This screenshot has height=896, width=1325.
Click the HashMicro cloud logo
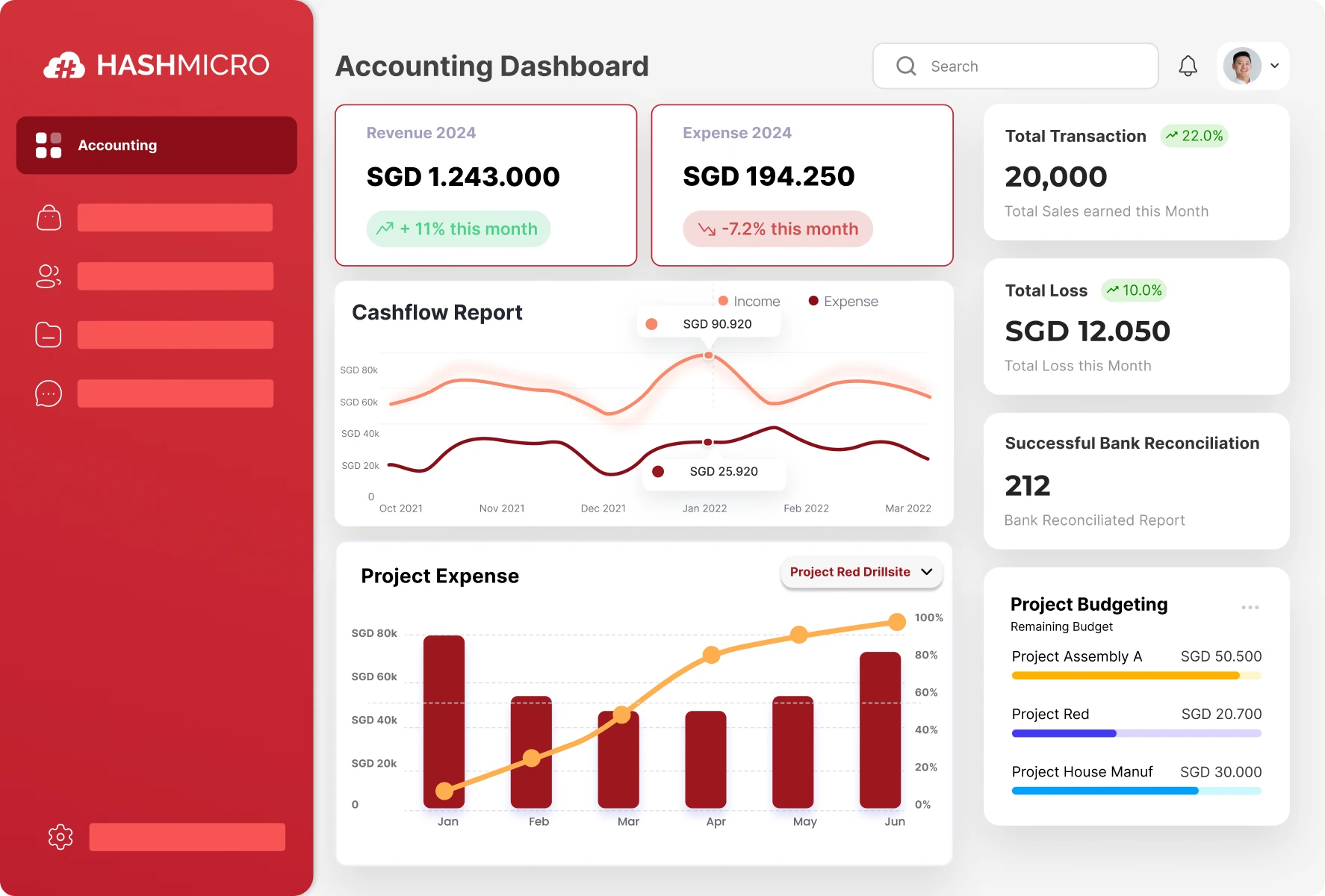pos(64,66)
